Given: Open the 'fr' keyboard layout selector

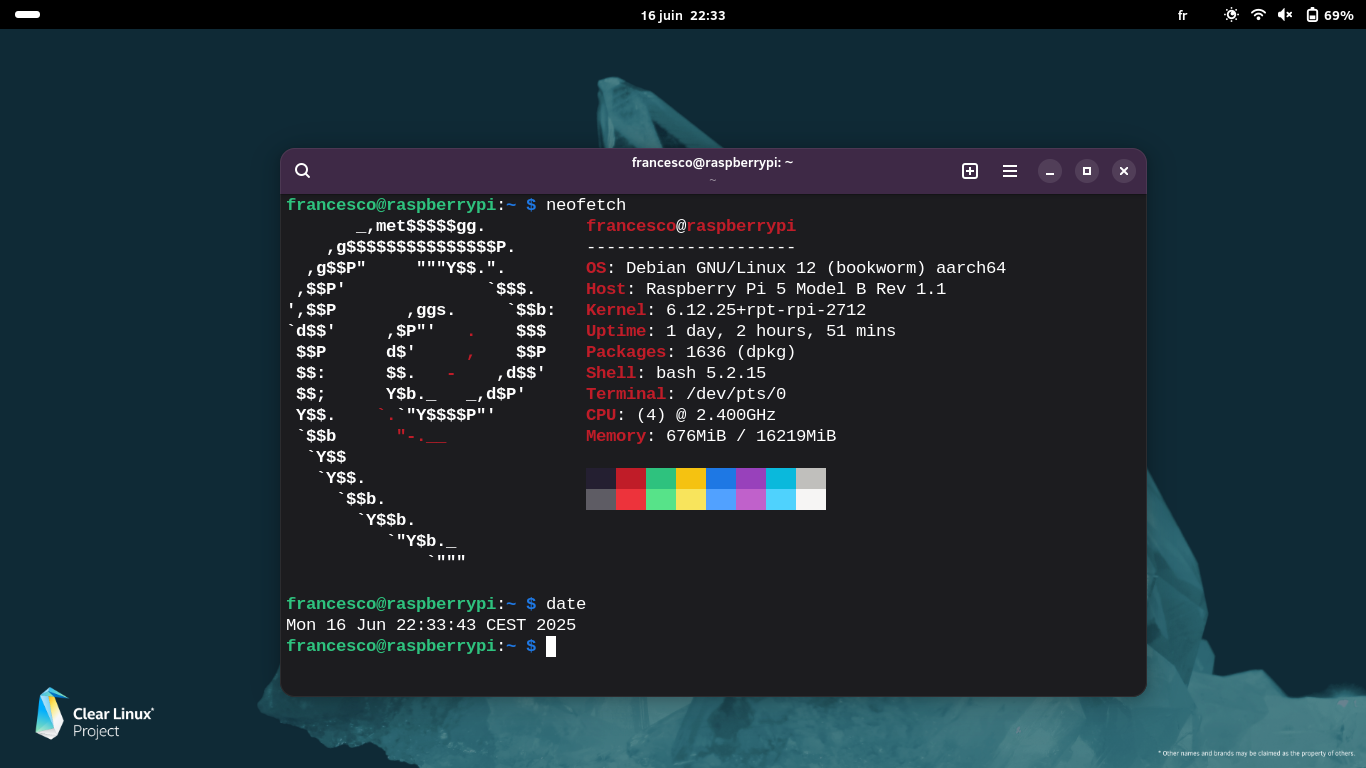Looking at the screenshot, I should click(x=1182, y=15).
